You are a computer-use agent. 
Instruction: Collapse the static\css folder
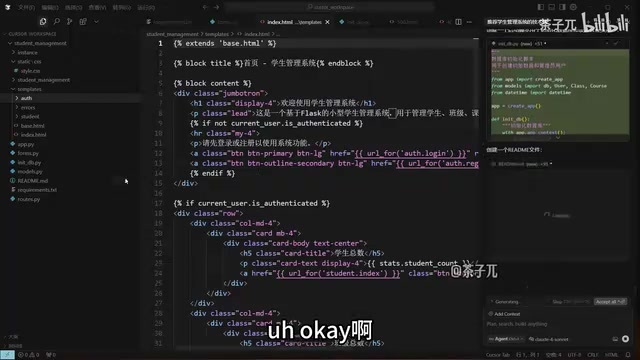[29, 62]
